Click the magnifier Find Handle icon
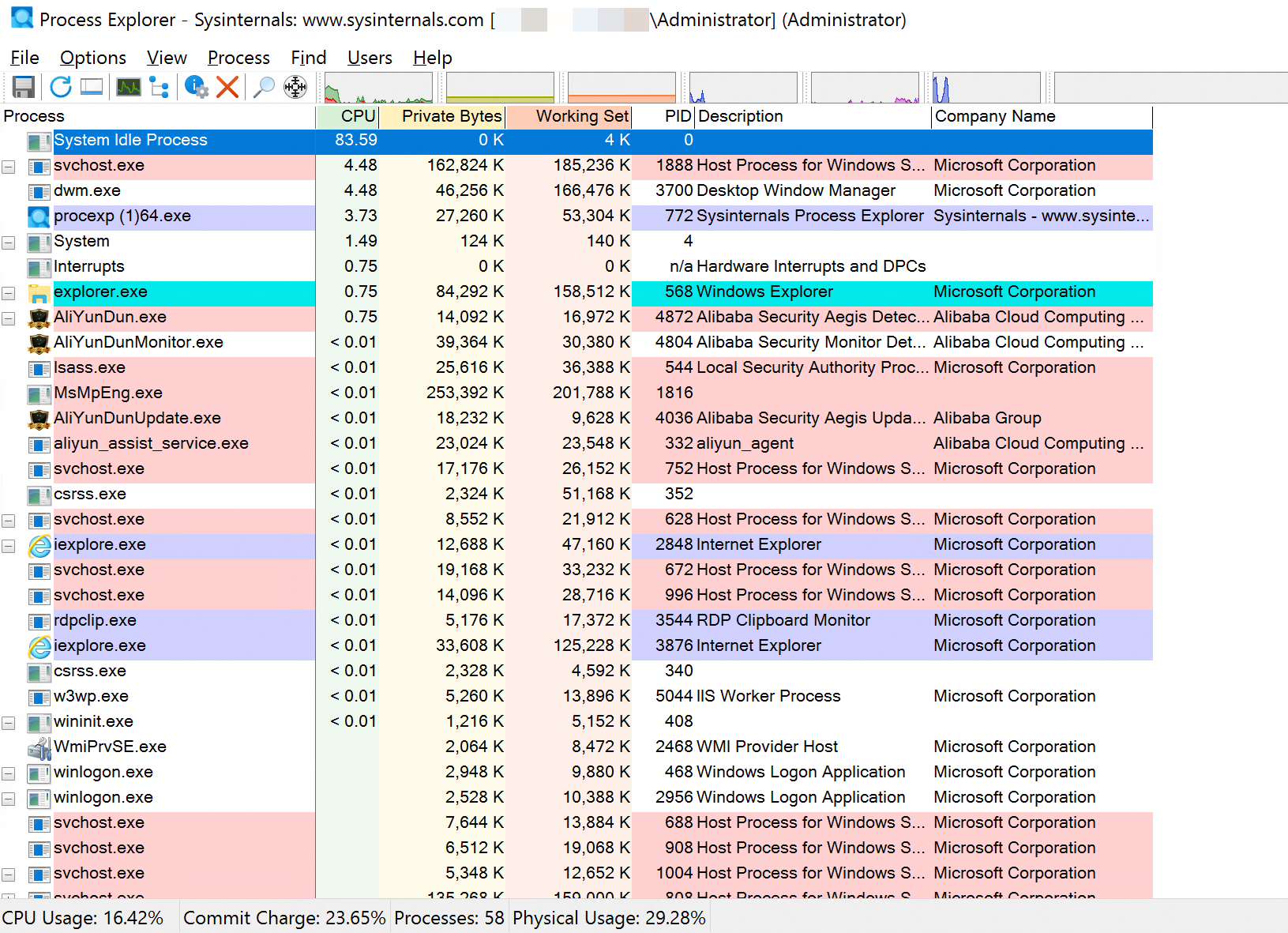 [x=263, y=87]
